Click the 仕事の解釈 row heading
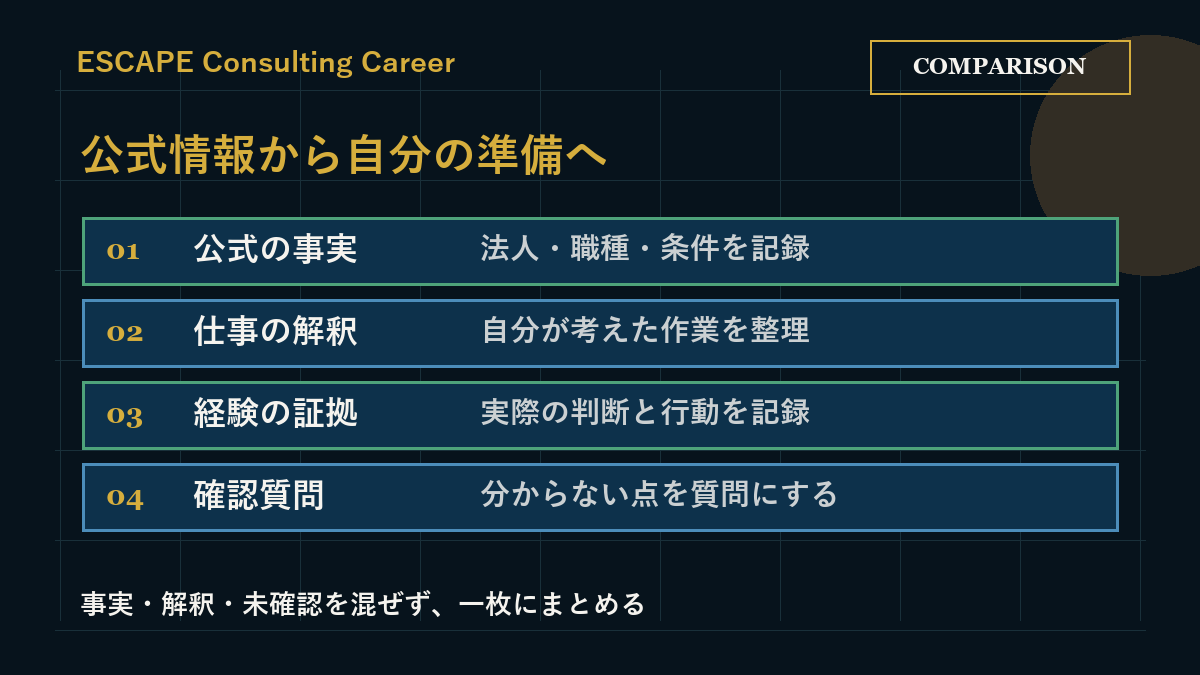The height and width of the screenshot is (675, 1200). coord(275,332)
